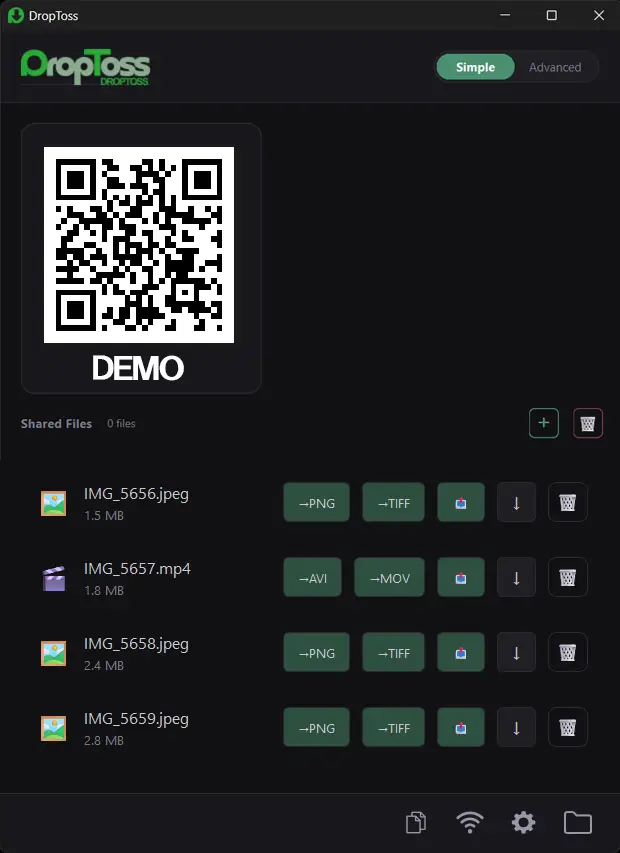Share IMG_5658.jpeg via the share icon
Image resolution: width=620 pixels, height=853 pixels.
[x=461, y=652]
